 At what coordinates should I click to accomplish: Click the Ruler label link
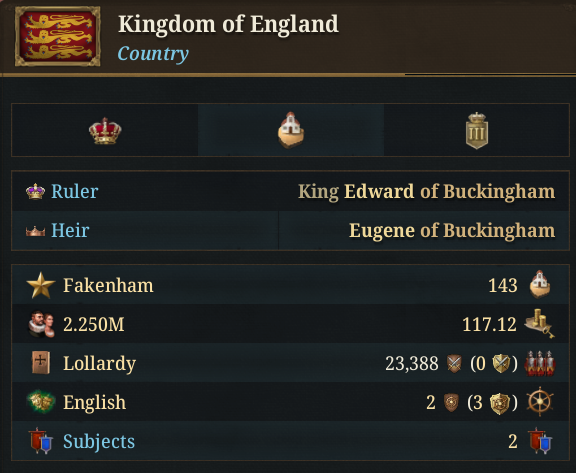(x=75, y=191)
